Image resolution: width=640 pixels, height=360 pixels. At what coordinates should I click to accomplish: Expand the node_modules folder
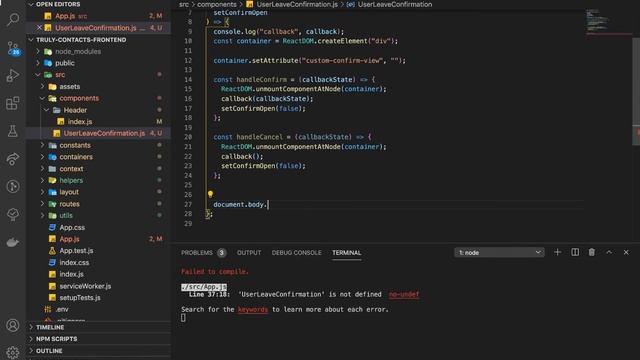tap(98, 51)
